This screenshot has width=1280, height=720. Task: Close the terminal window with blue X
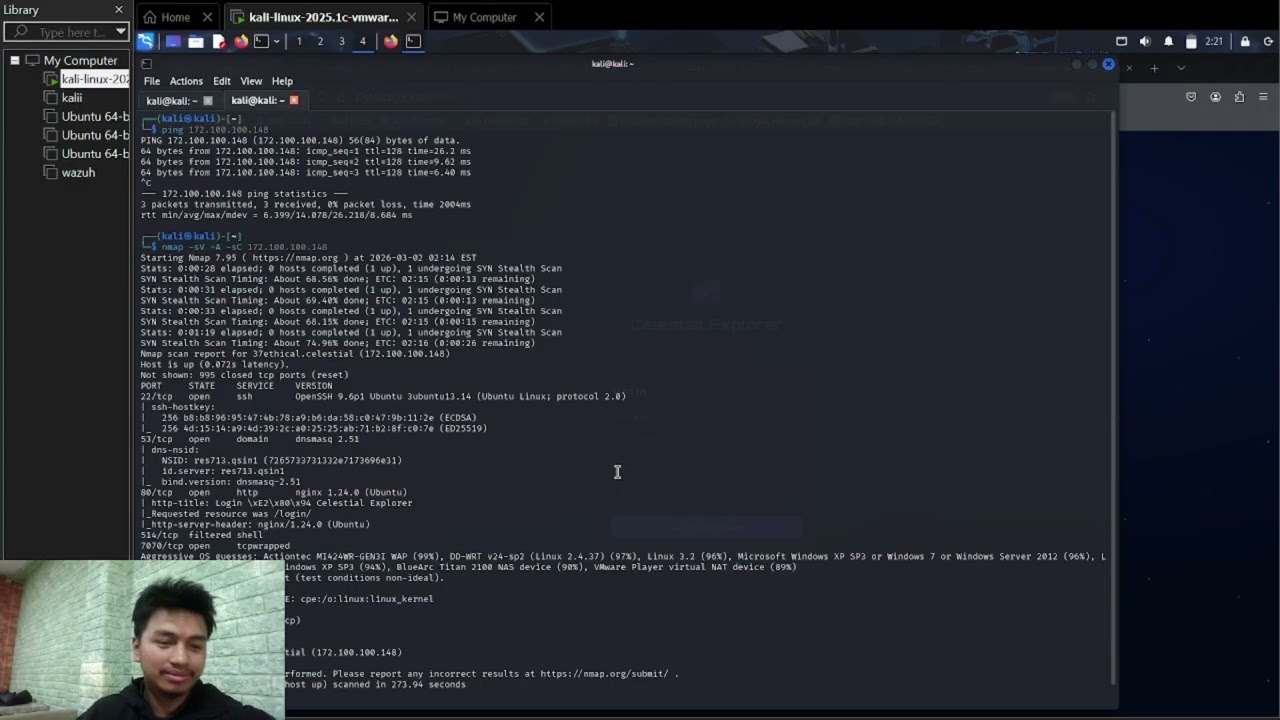point(1108,64)
